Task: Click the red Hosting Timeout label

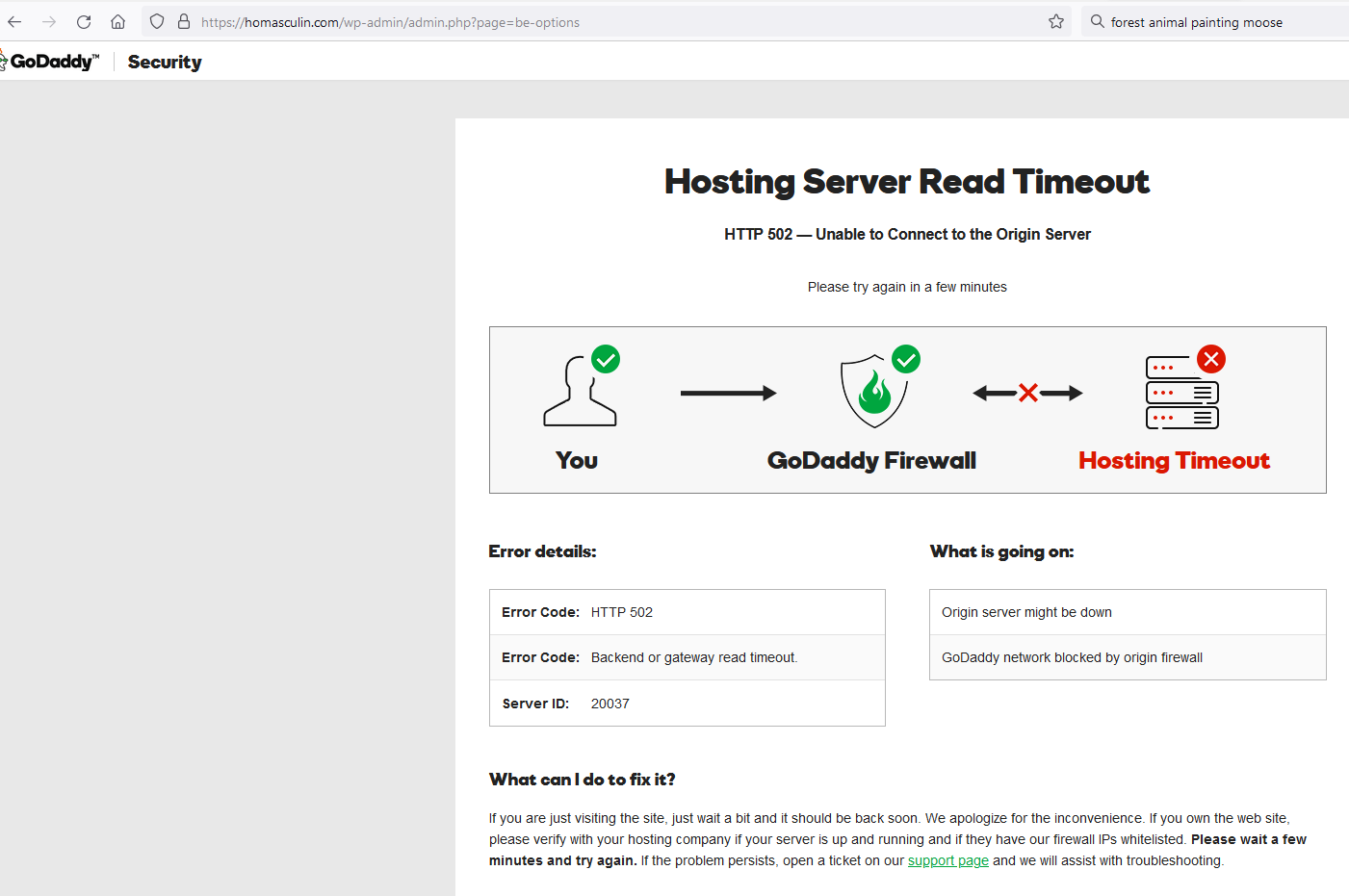Action: coord(1174,461)
